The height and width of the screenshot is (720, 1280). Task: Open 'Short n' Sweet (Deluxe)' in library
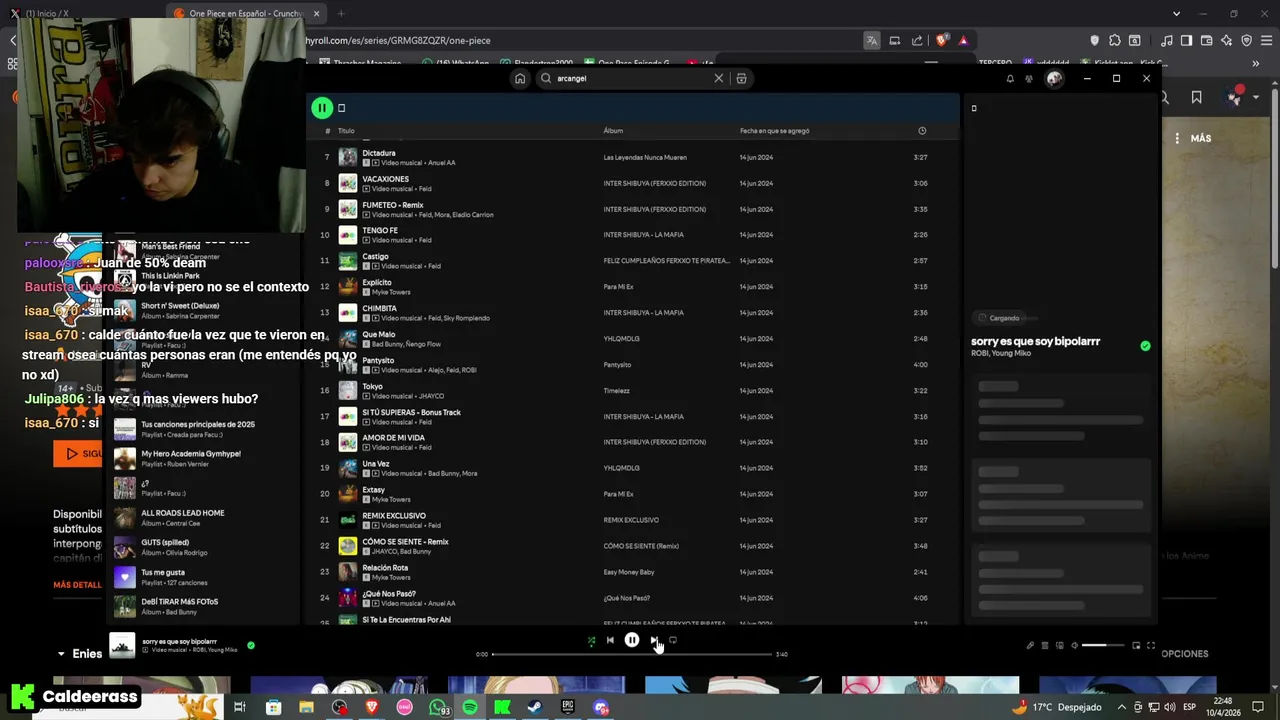tap(180, 310)
